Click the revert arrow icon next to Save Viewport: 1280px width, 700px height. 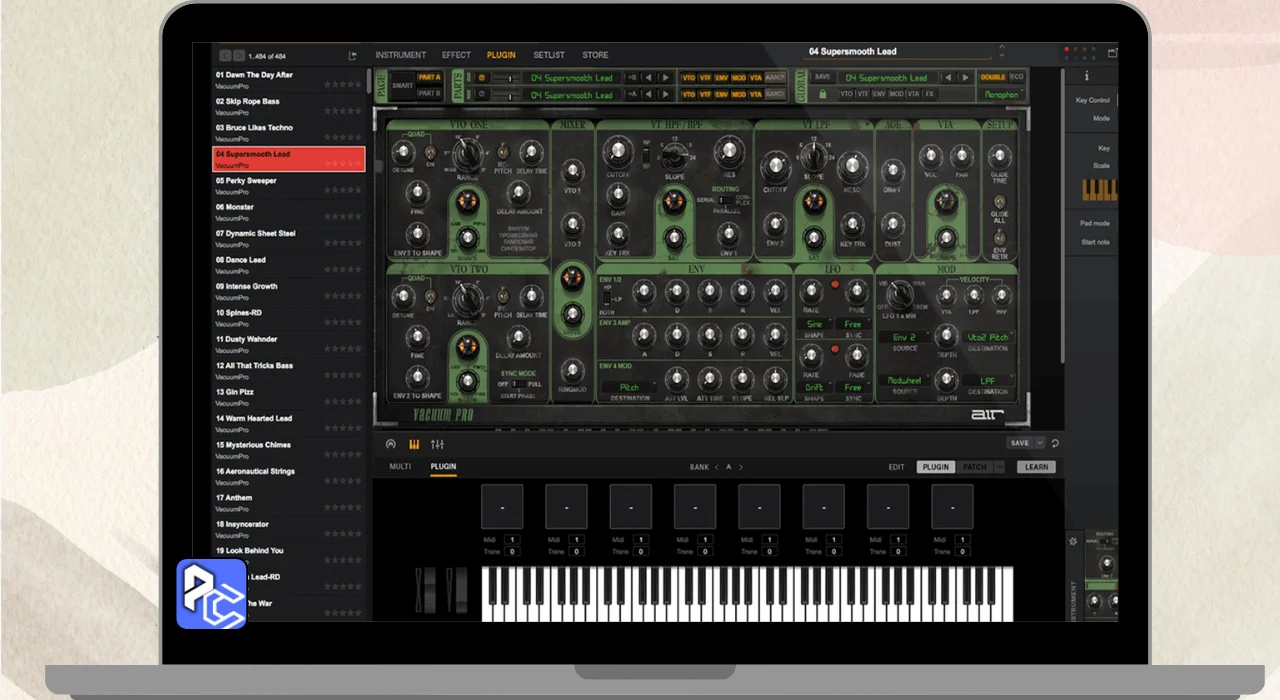(x=1055, y=443)
